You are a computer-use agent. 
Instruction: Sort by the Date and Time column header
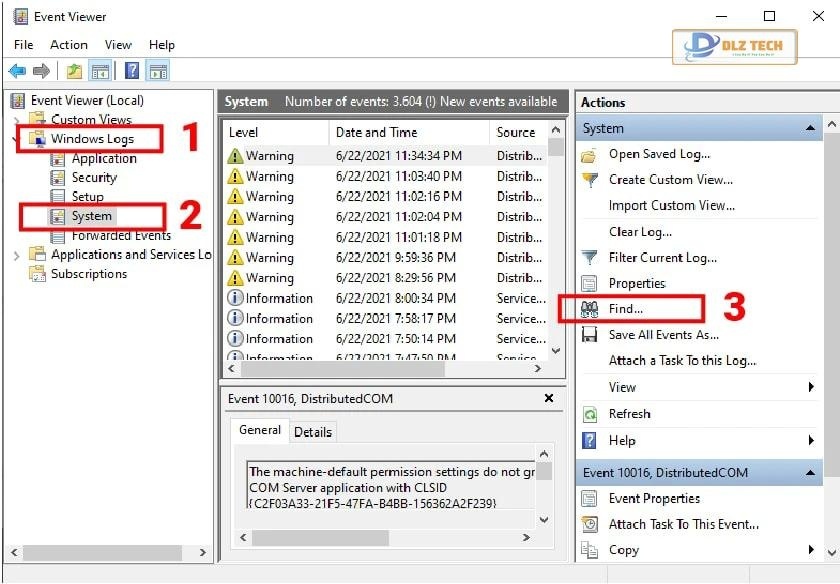pos(409,132)
